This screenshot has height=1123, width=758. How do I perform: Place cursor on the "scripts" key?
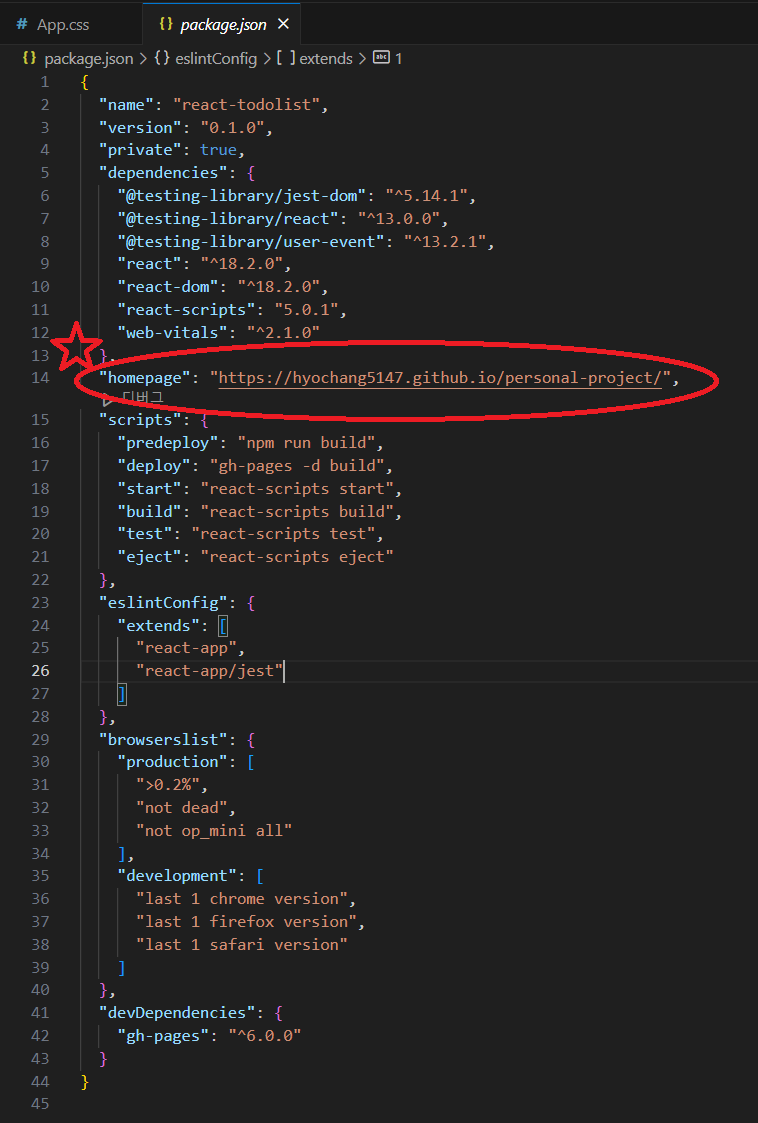[x=140, y=420]
